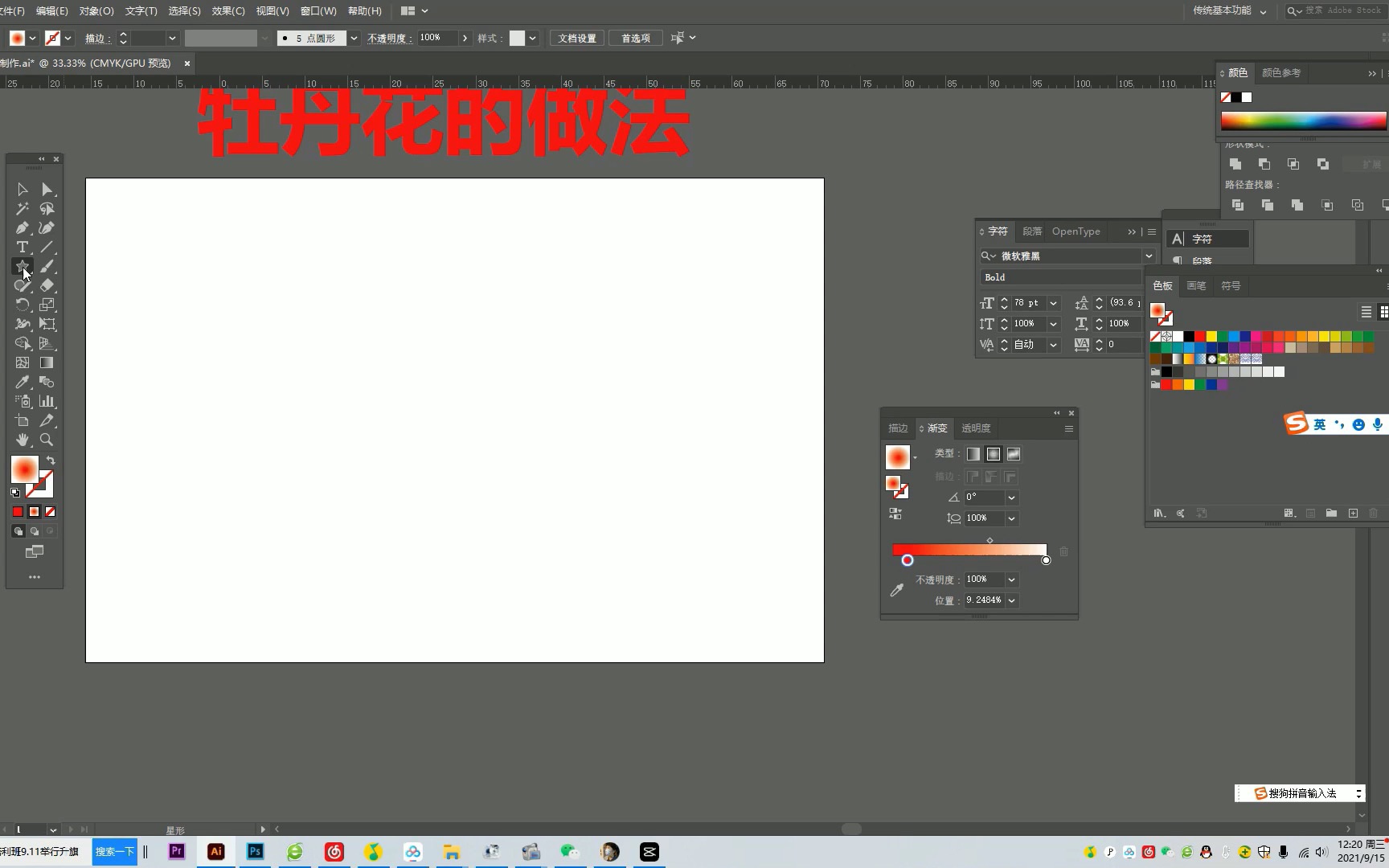Select the Column Graph tool

click(x=47, y=401)
